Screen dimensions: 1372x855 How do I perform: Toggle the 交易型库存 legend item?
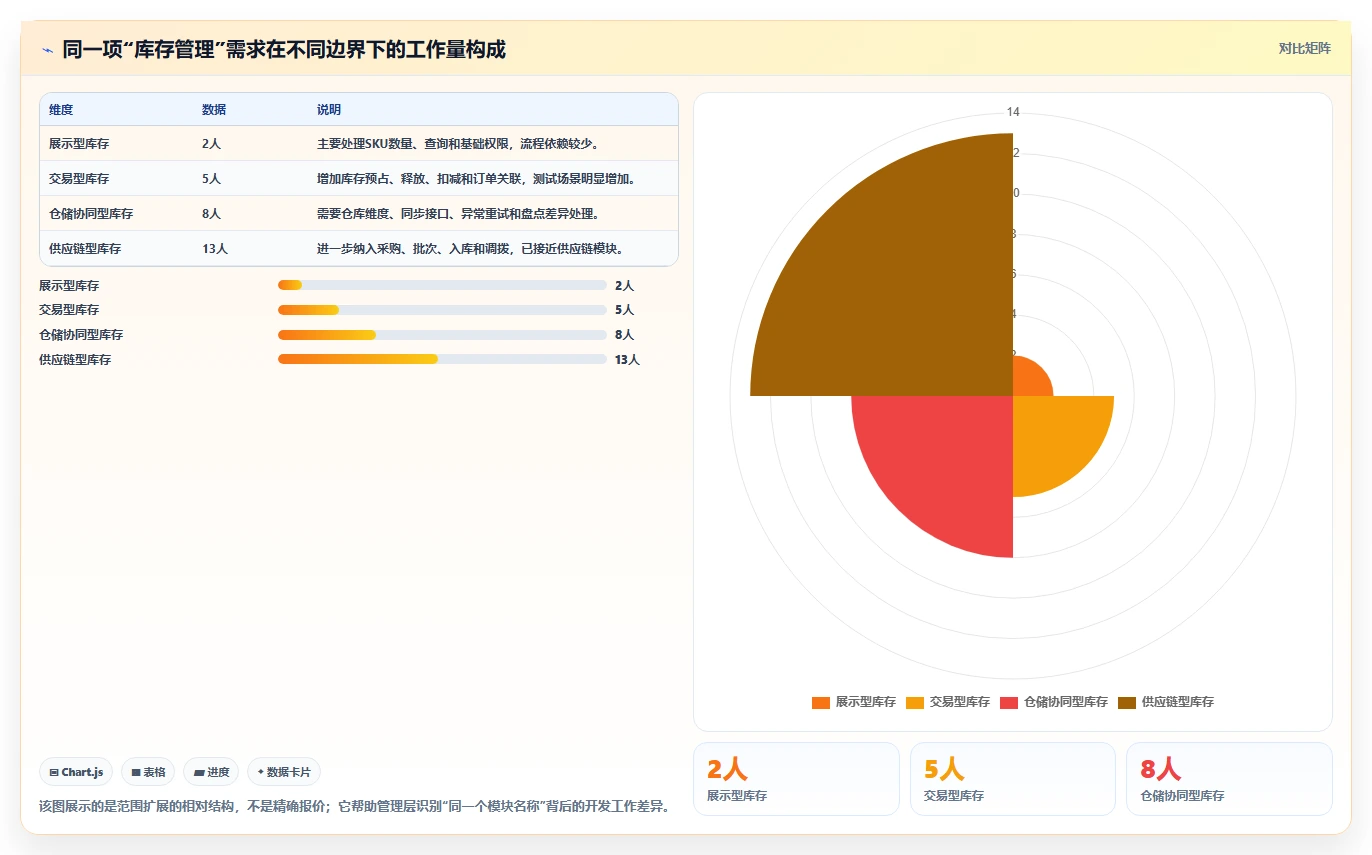pos(947,702)
